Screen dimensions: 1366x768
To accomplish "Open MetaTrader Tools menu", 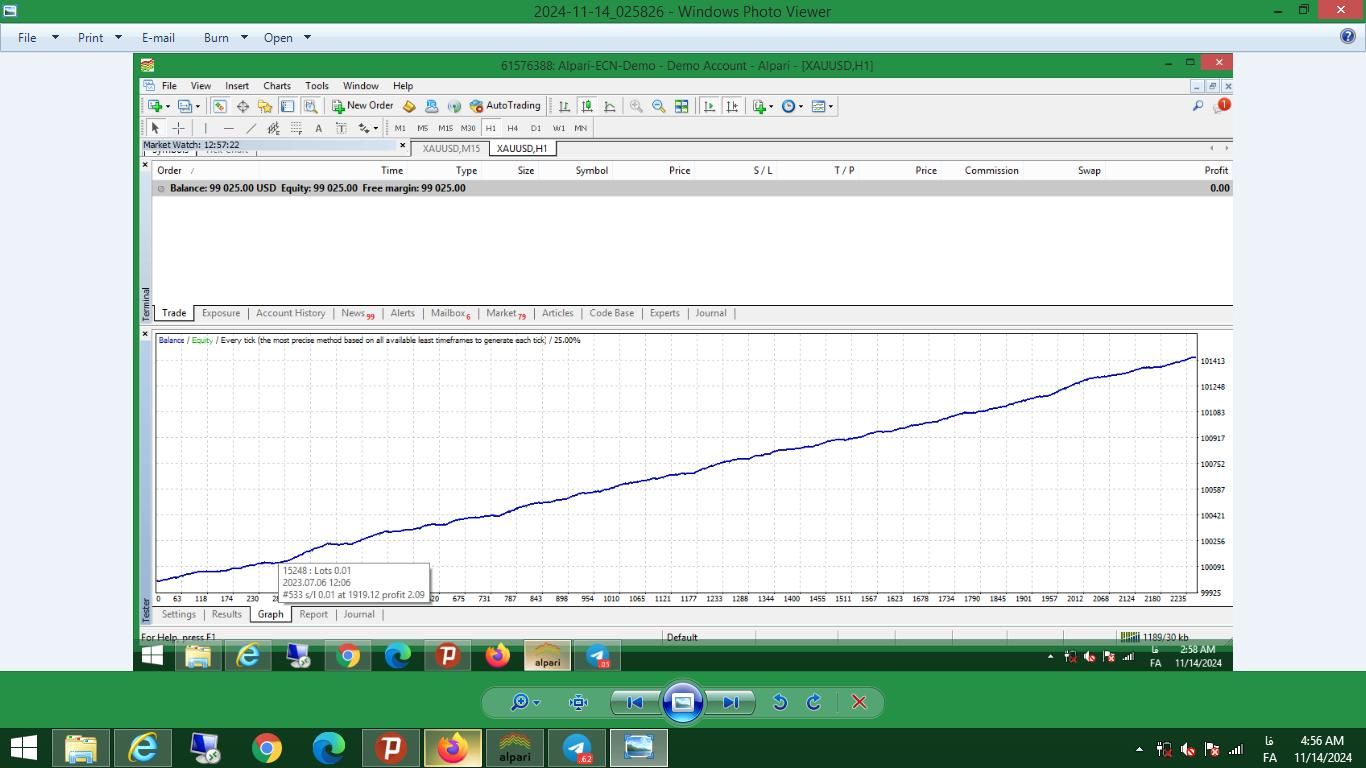I will click(317, 86).
